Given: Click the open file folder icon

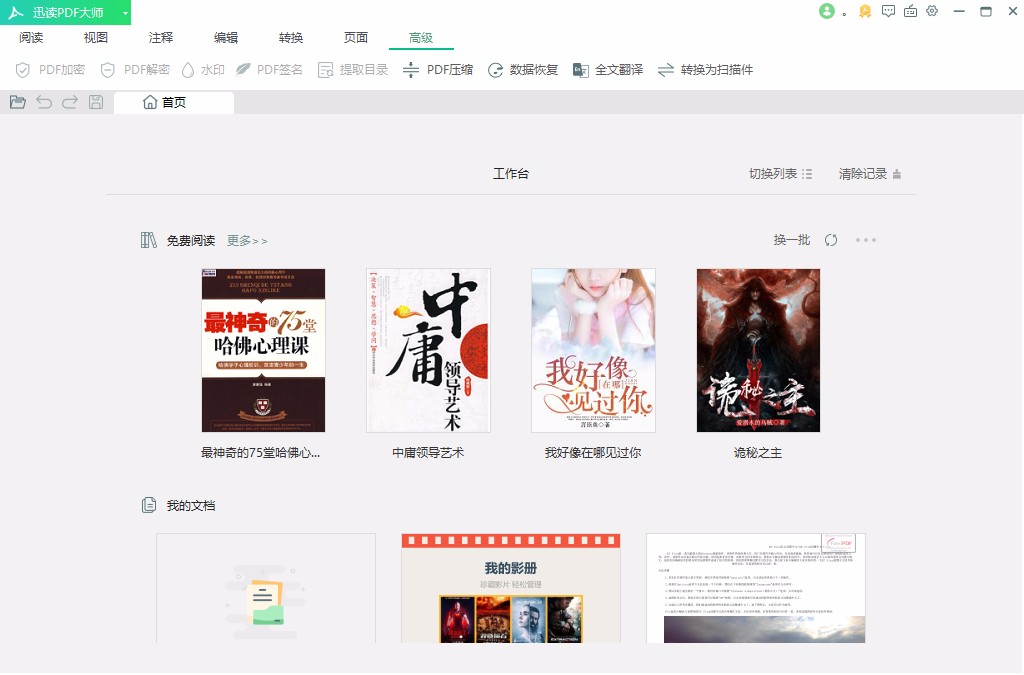Looking at the screenshot, I should coord(17,101).
